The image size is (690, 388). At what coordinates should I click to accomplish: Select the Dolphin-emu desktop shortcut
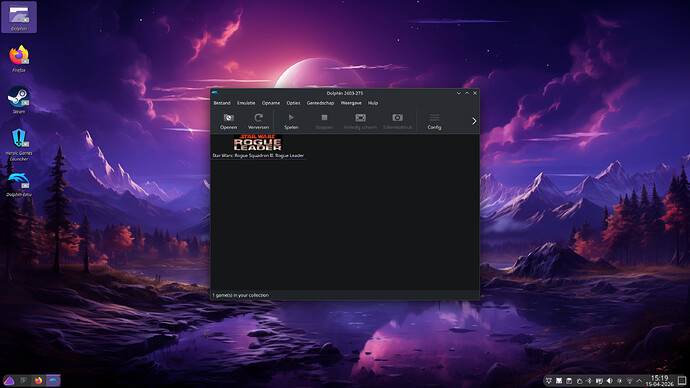[18, 185]
